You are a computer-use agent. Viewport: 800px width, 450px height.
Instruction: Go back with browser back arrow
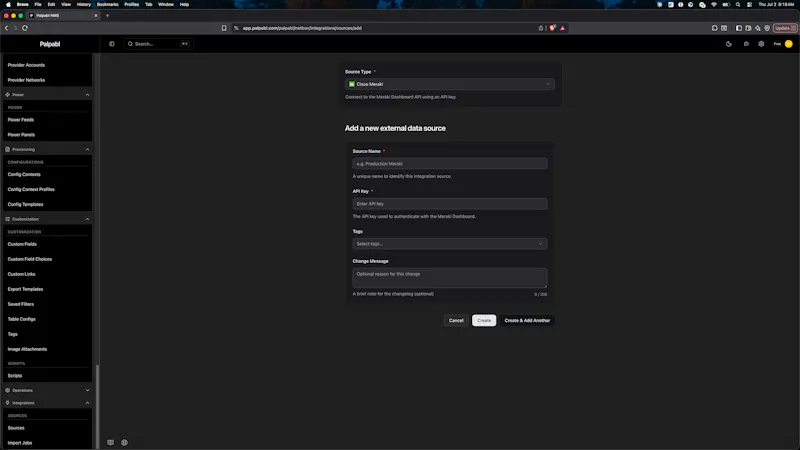(7, 28)
